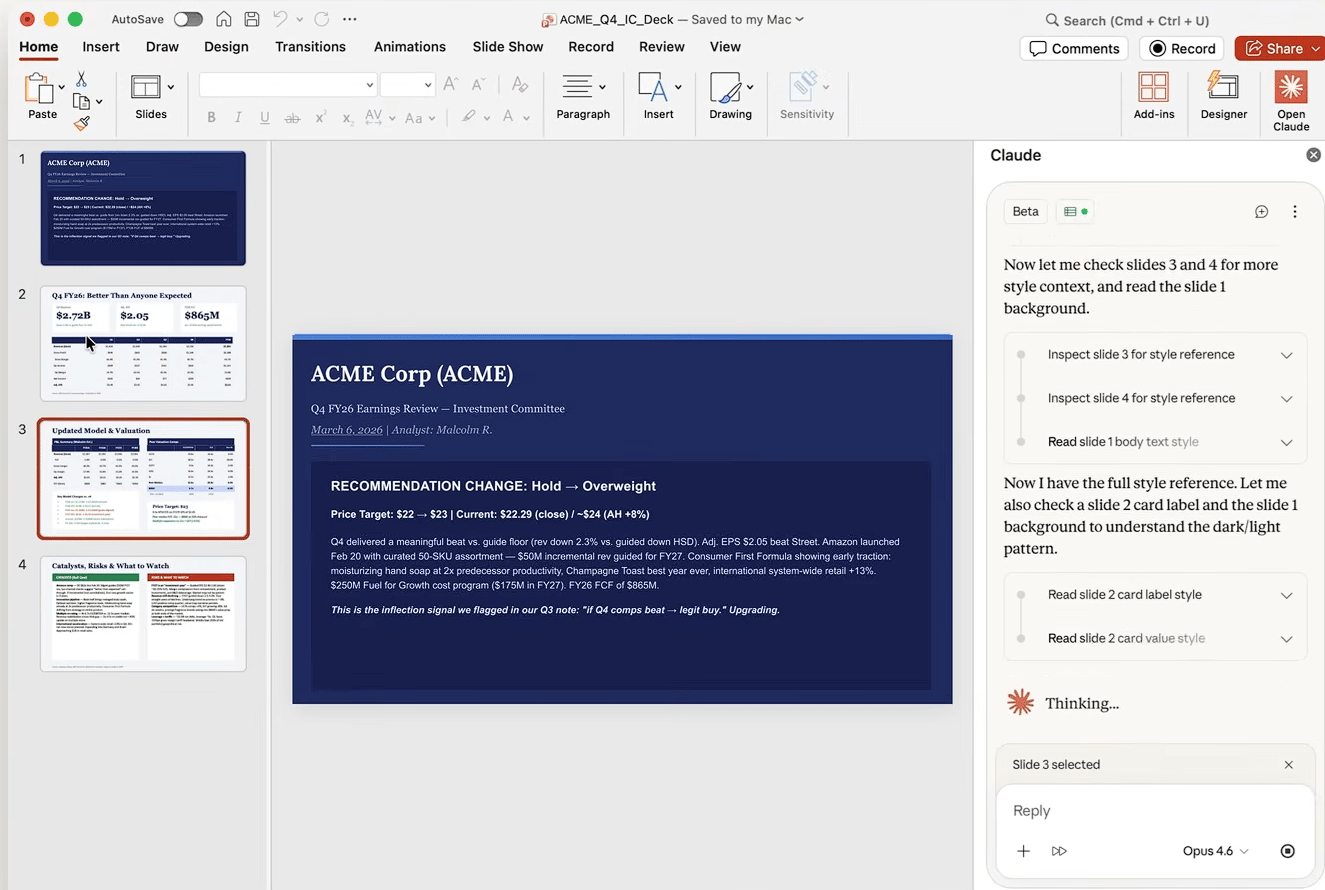This screenshot has height=890, width=1325.
Task: Toggle bold formatting
Action: click(x=211, y=118)
